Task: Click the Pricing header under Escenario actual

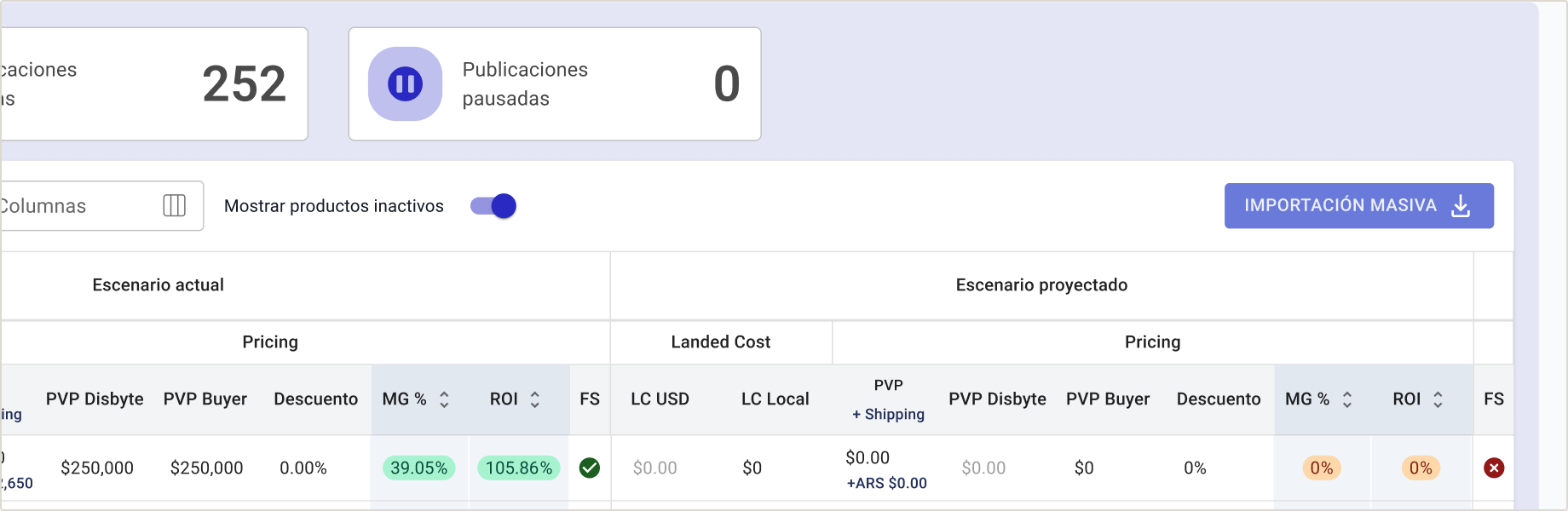Action: (x=270, y=342)
